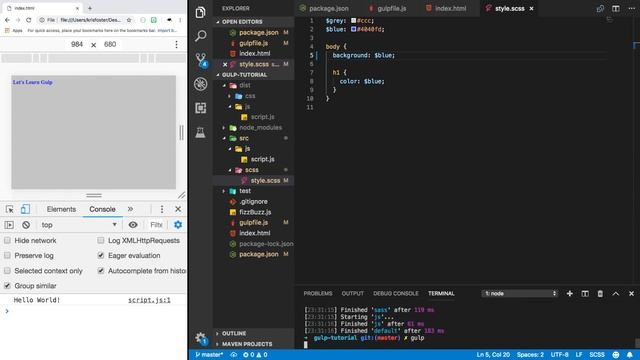Toggle device toolbar in DevTools
The image size is (640, 360).
coord(25,209)
